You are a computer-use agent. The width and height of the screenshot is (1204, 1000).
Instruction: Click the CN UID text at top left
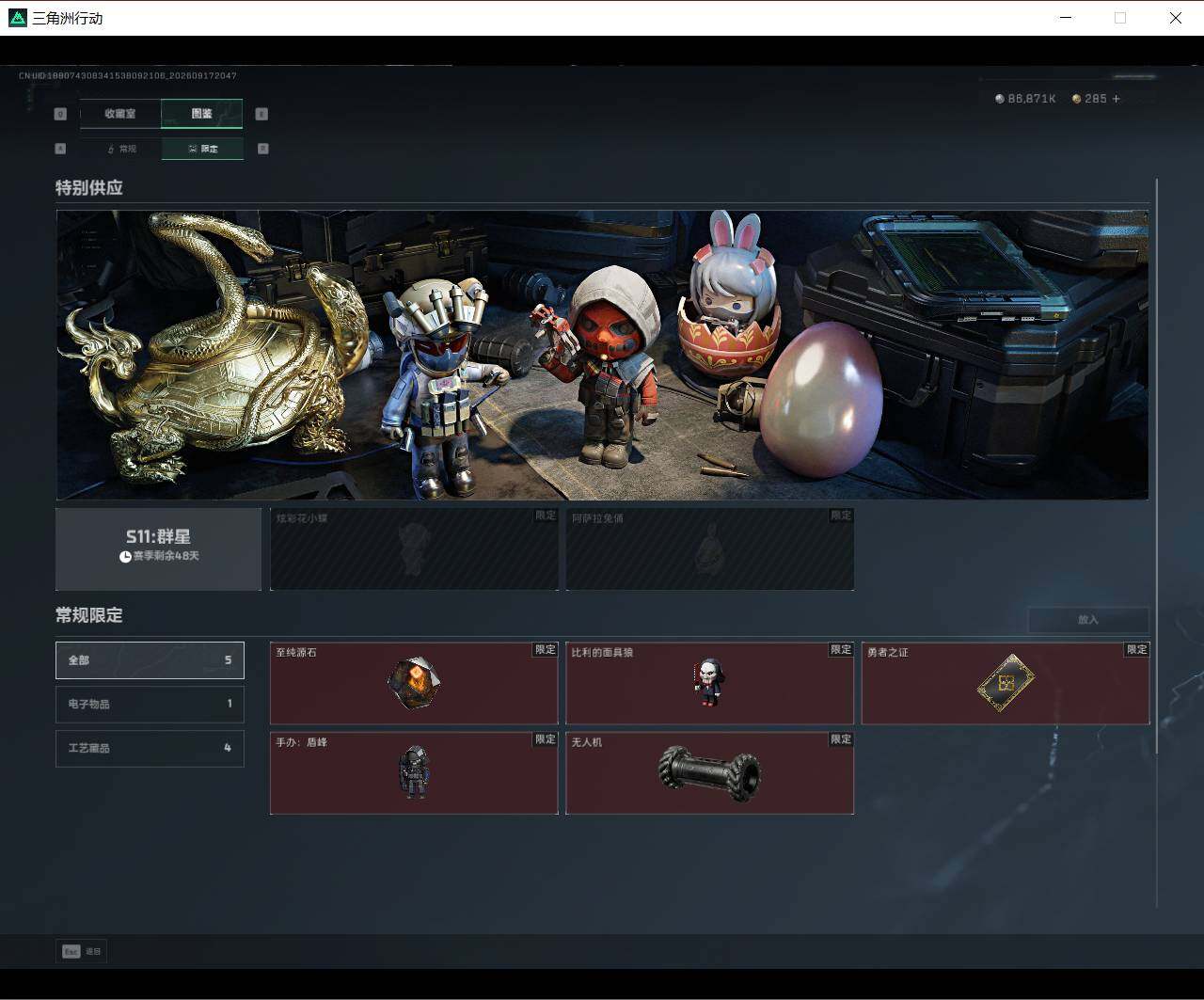128,75
